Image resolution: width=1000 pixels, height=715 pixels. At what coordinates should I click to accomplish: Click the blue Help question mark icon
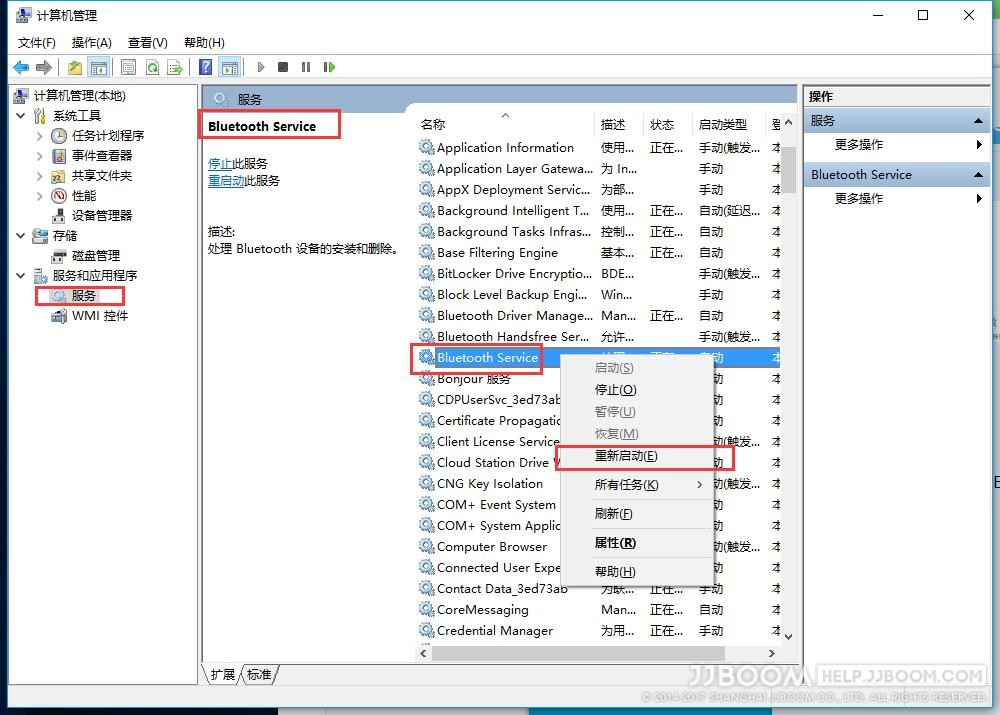pyautogui.click(x=205, y=67)
